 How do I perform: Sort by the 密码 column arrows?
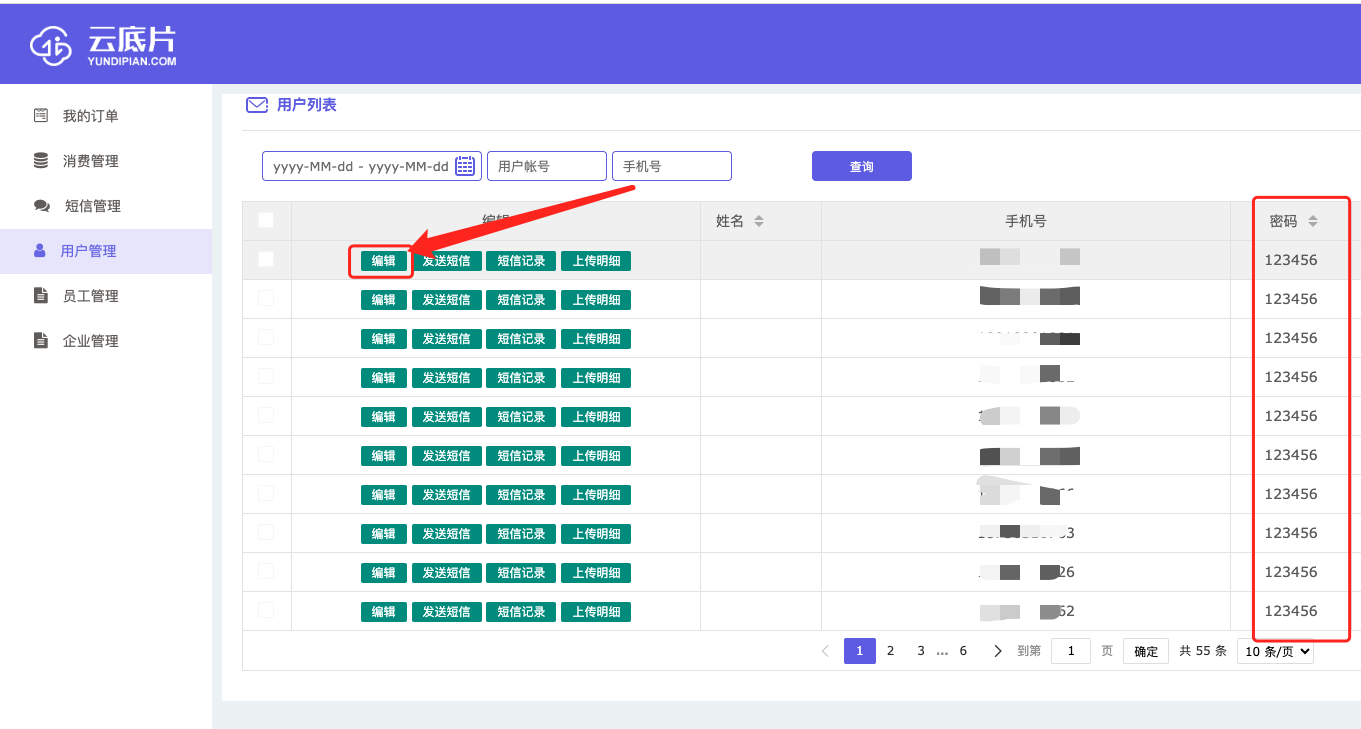(x=1313, y=221)
